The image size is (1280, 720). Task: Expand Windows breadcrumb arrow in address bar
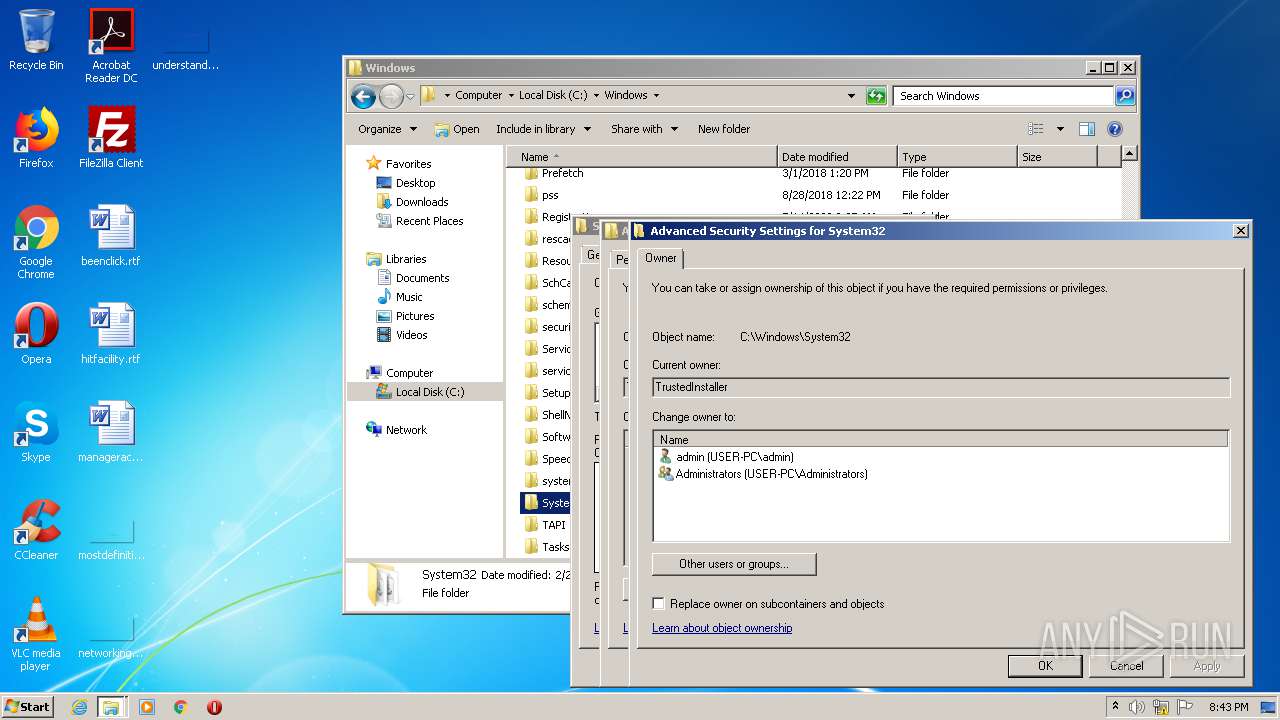click(656, 96)
